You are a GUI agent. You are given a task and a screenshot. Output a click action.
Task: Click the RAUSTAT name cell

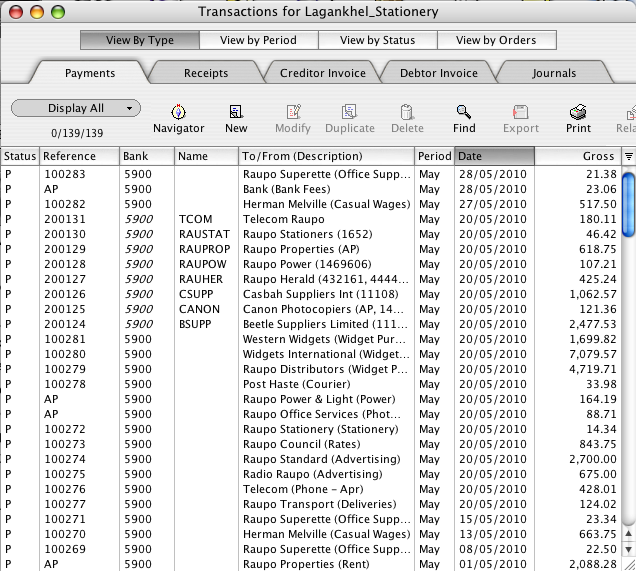(x=204, y=234)
